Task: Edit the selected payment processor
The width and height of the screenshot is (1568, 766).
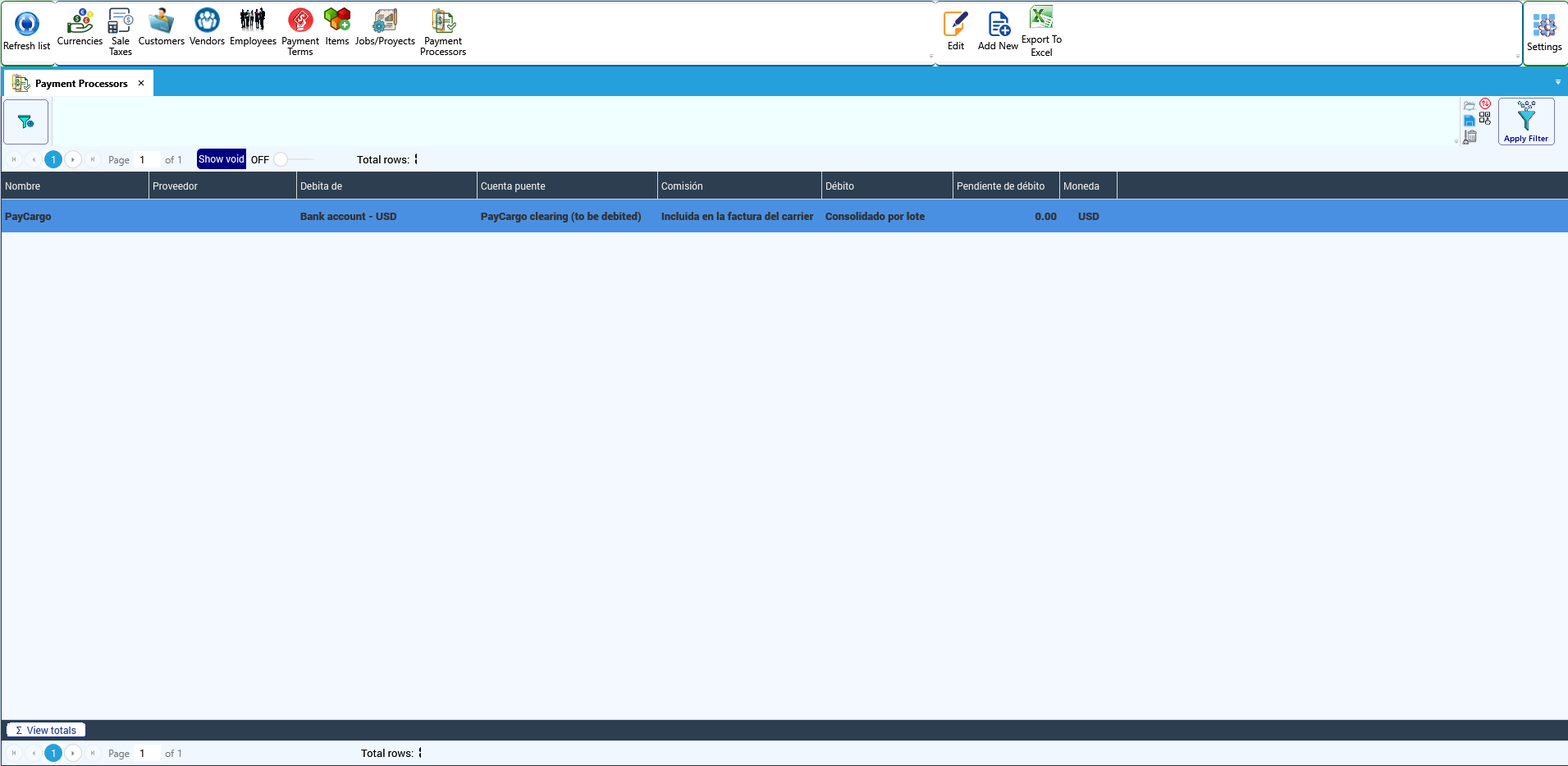Action: [x=956, y=31]
